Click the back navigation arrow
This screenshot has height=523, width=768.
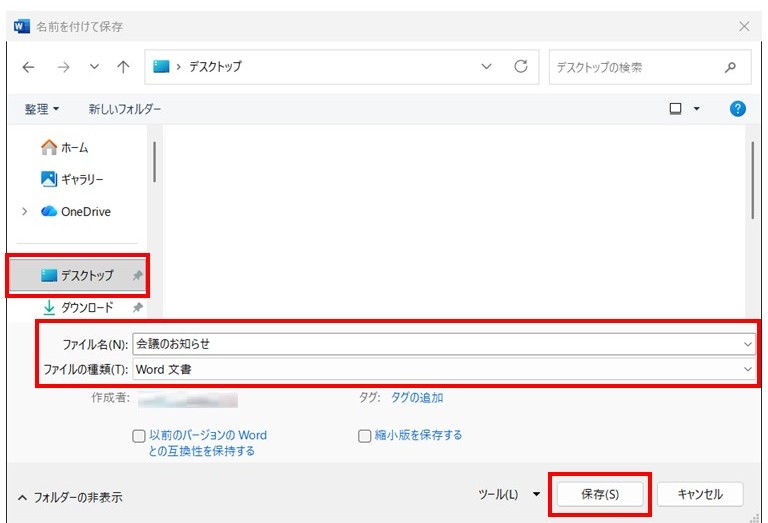tap(28, 67)
